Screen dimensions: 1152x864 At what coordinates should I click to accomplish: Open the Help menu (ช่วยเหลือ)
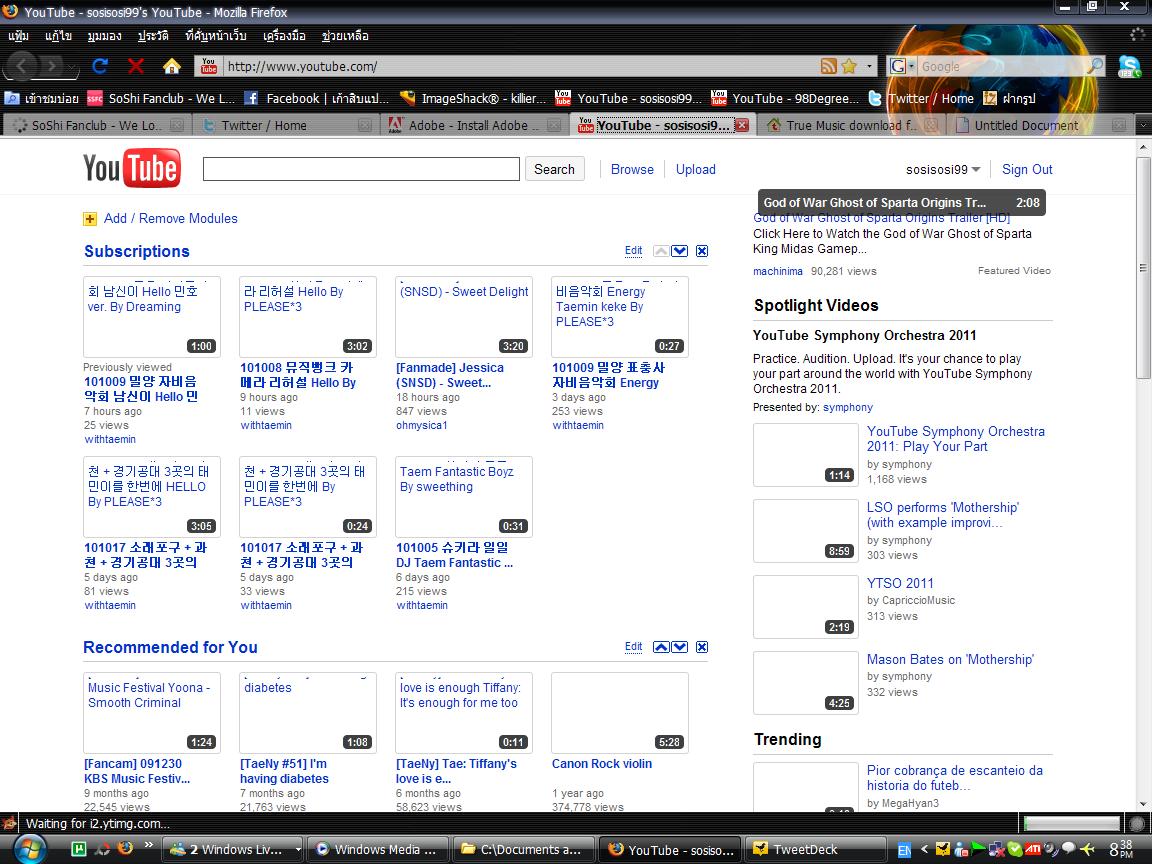pos(345,35)
